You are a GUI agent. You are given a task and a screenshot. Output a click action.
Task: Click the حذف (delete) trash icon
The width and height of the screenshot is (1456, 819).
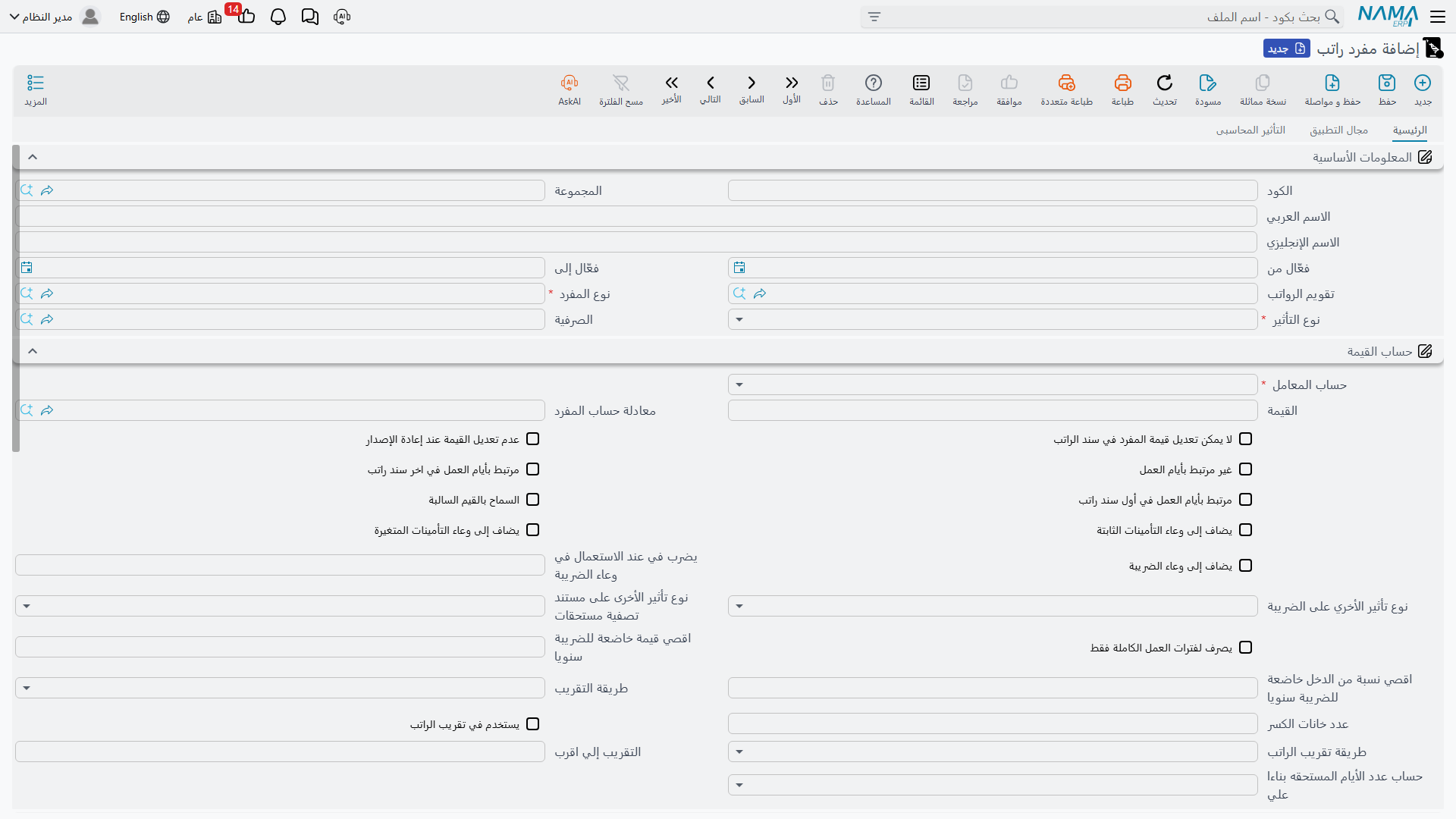828,83
